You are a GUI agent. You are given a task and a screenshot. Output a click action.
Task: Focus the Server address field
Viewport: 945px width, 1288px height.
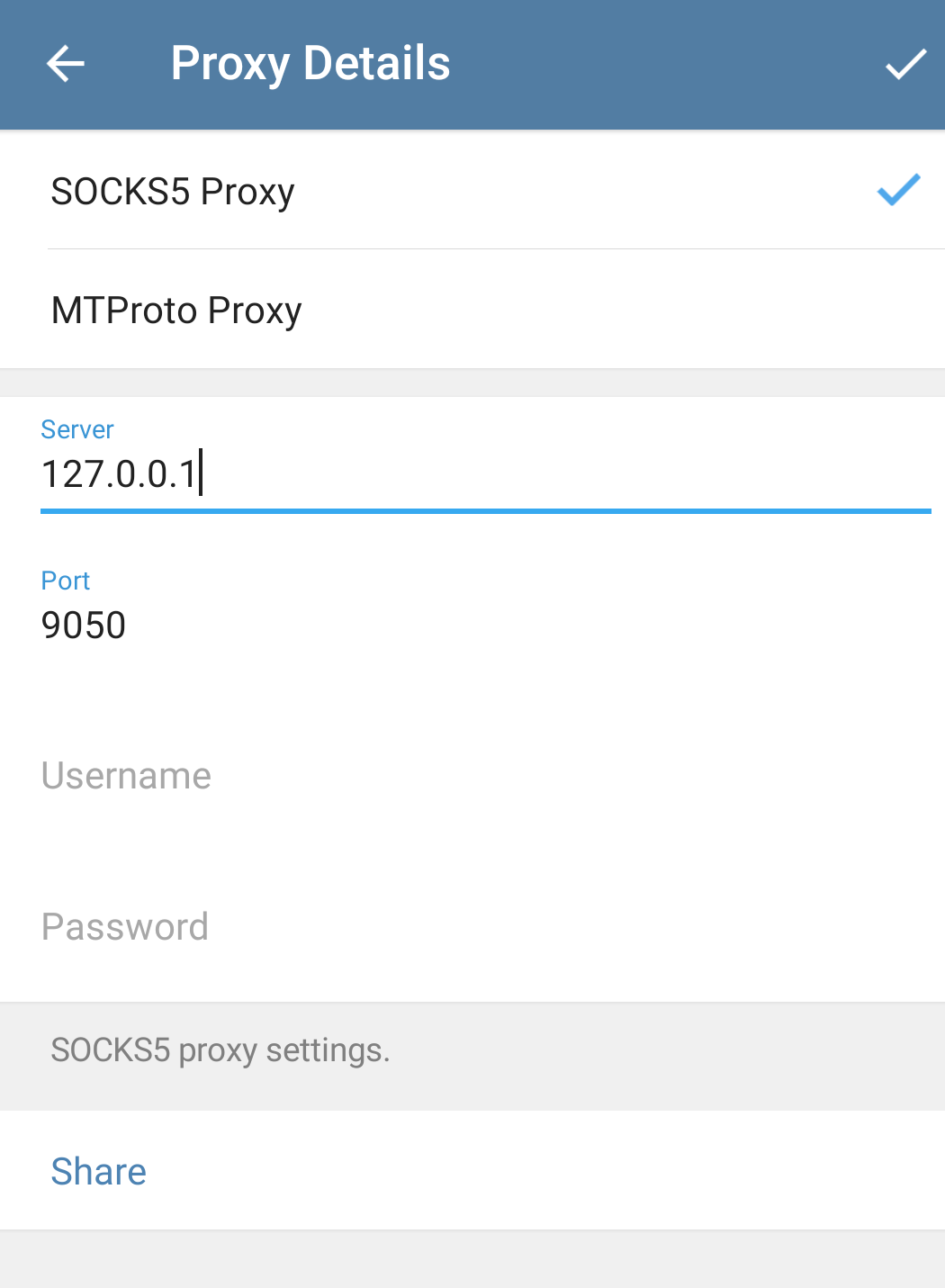(x=486, y=474)
